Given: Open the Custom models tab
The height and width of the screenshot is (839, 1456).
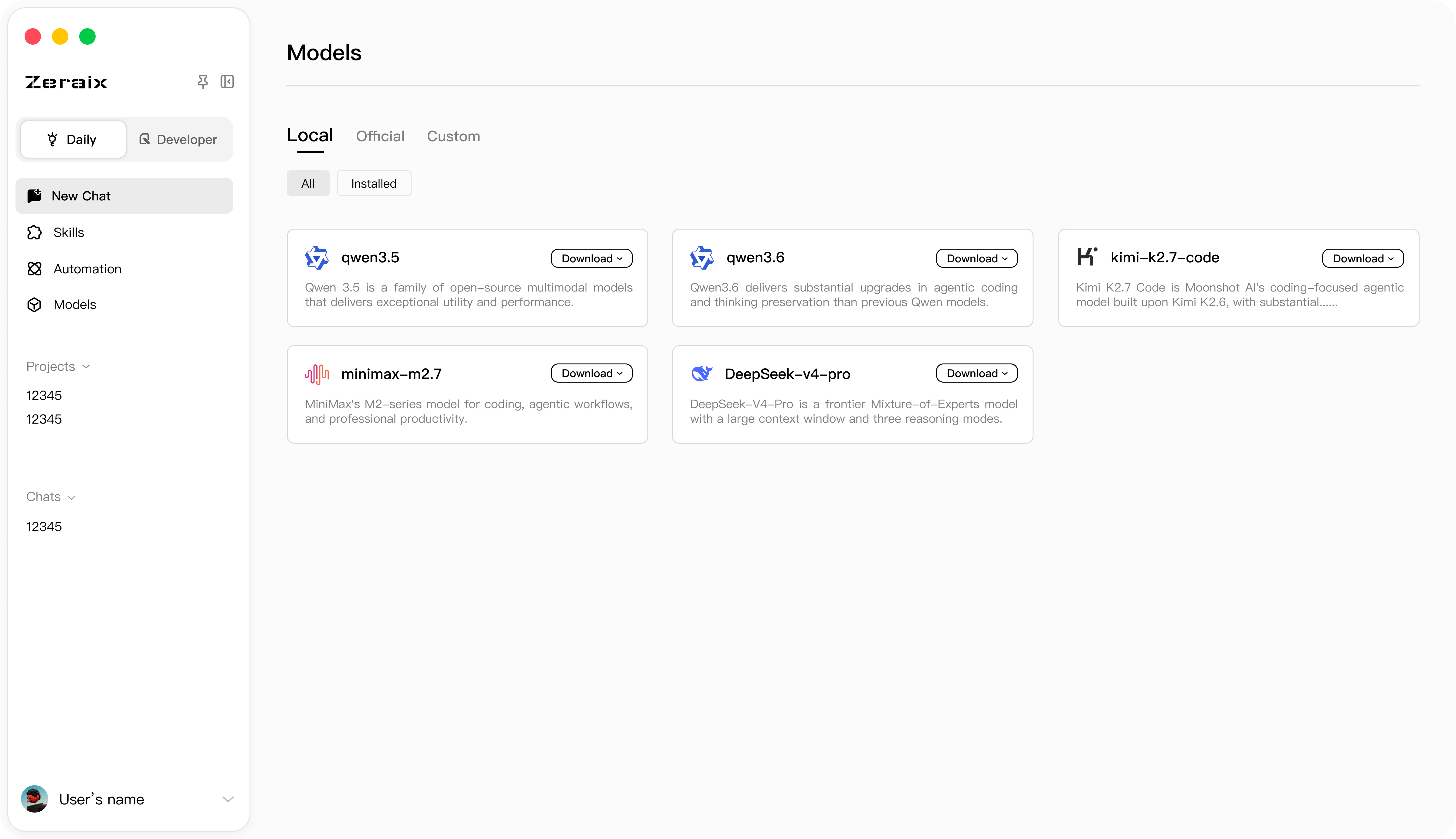Looking at the screenshot, I should (x=453, y=136).
